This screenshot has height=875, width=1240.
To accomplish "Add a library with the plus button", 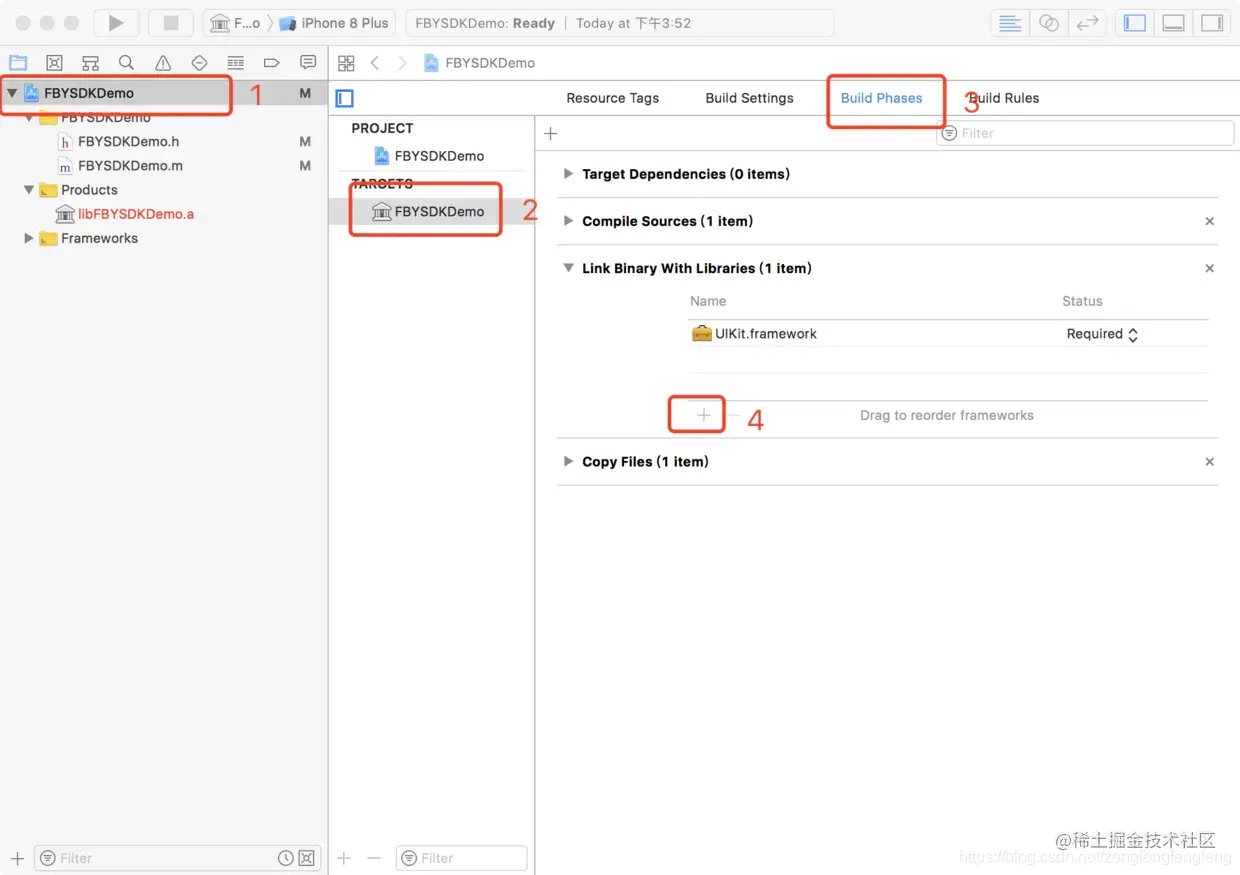I will pos(704,415).
